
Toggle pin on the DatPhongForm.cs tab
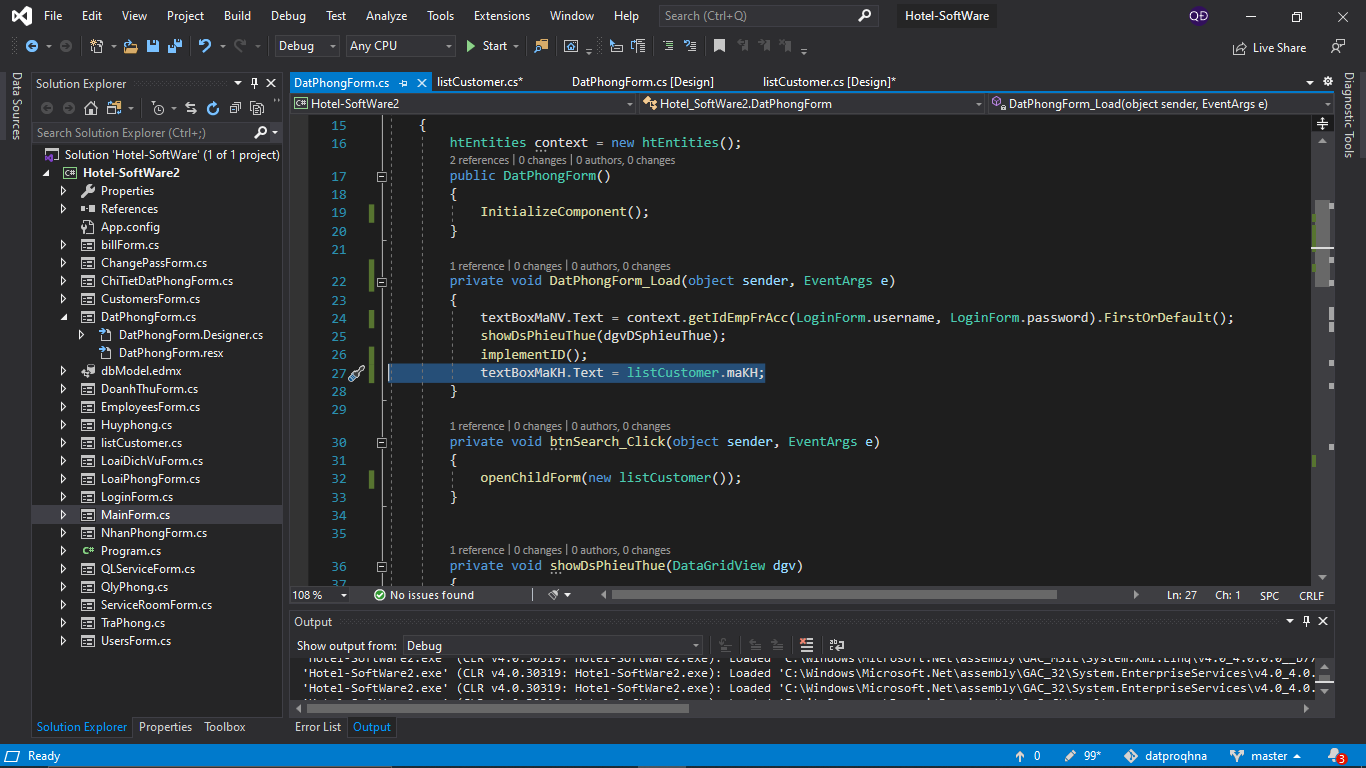(x=403, y=83)
